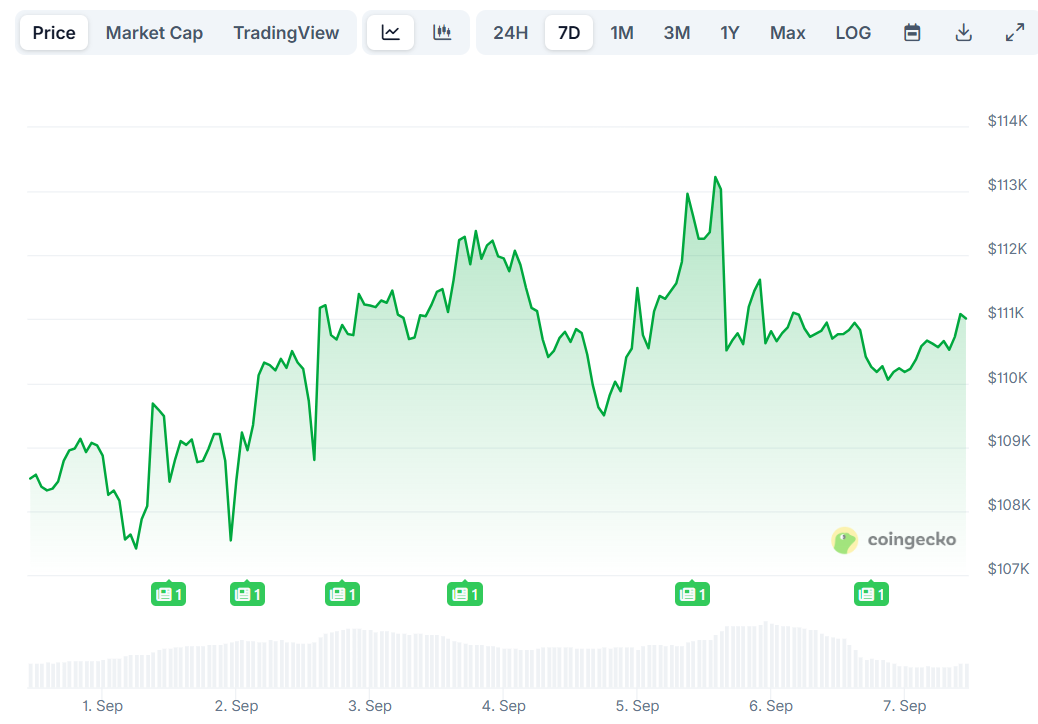Click the 2. Sep date label

[236, 706]
